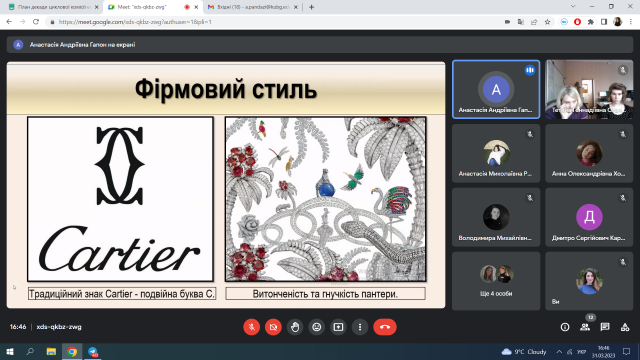Switch to the Gmail inbox tab
This screenshot has width=640, height=360.
(x=253, y=7)
